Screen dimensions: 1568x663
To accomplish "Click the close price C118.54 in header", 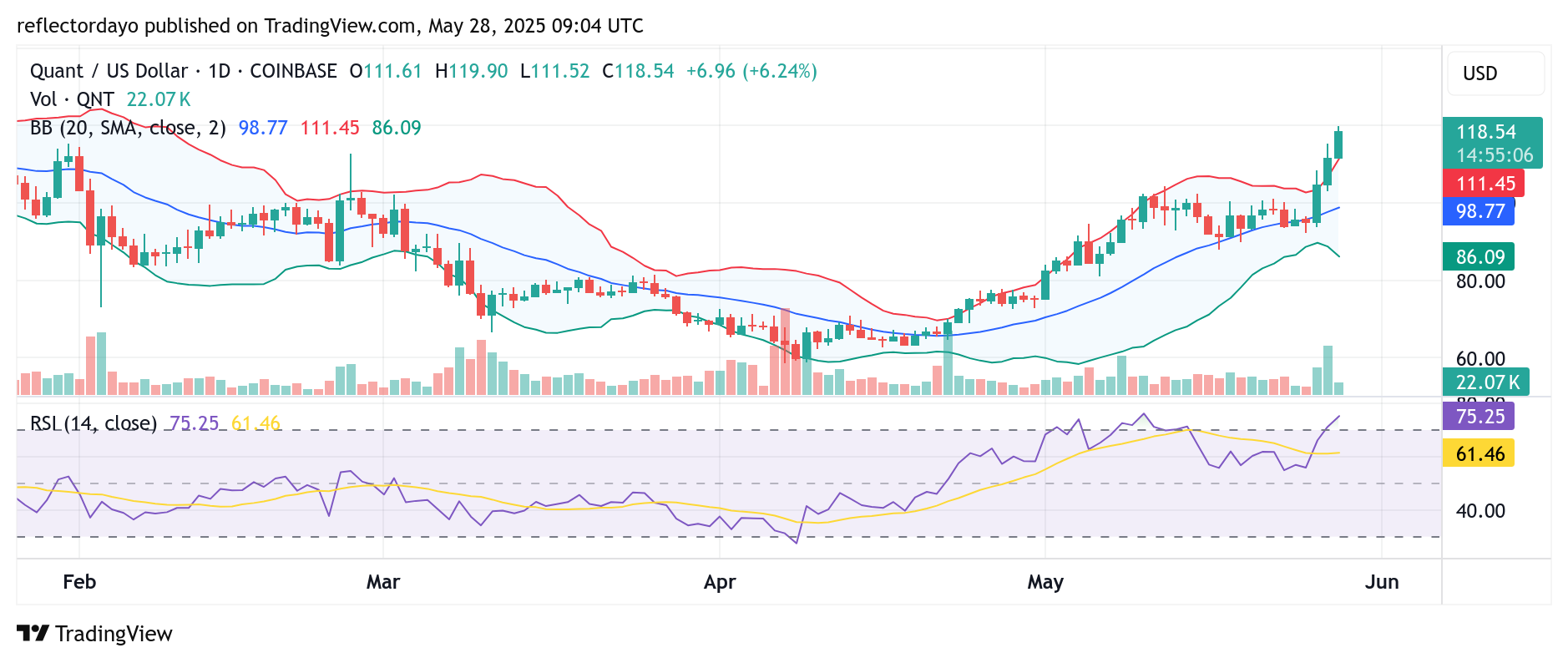I will point(638,71).
